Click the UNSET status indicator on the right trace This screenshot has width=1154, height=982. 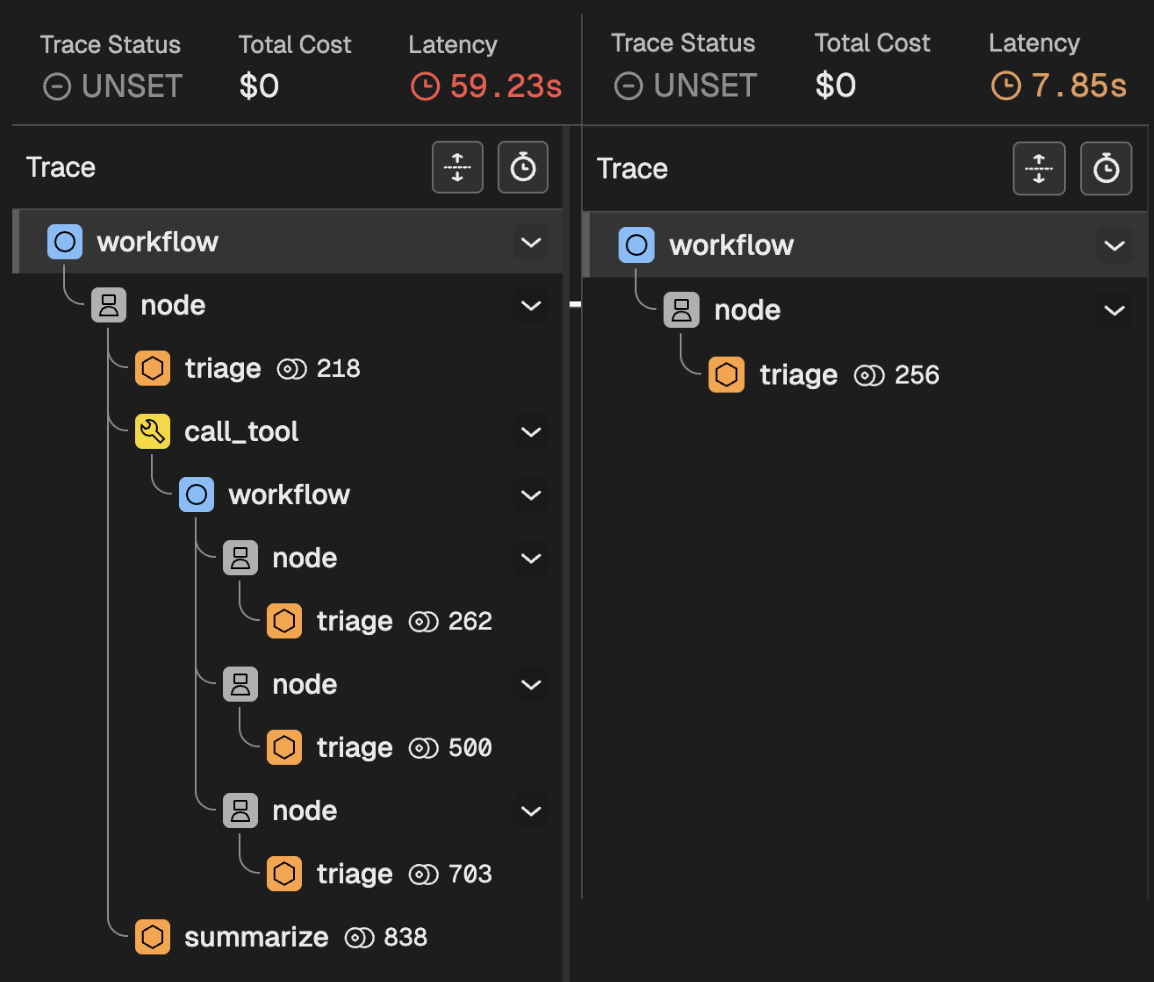point(685,86)
